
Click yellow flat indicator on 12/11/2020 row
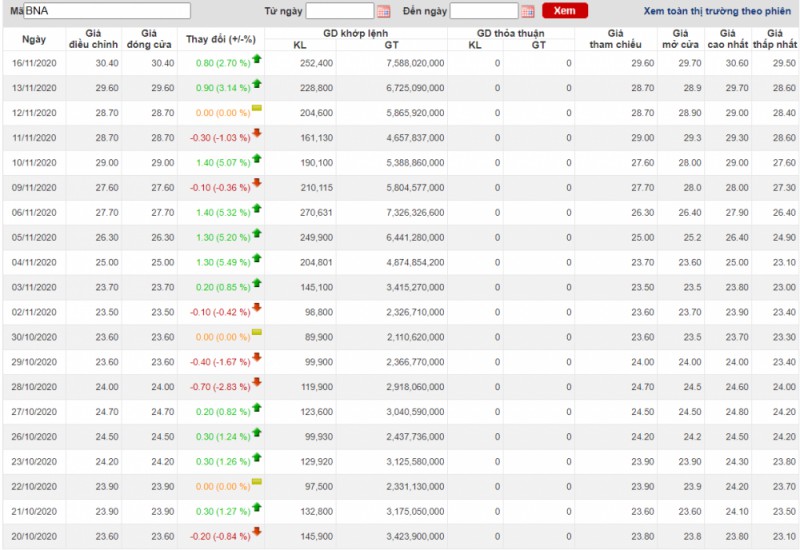(x=257, y=108)
